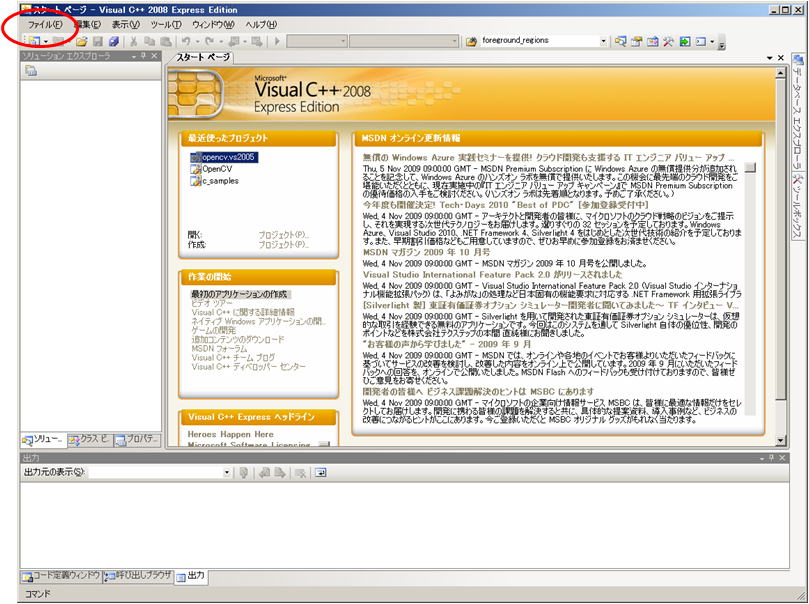Image resolution: width=809 pixels, height=604 pixels.
Task: Open the Object Browser toolbar icon
Action: point(653,41)
